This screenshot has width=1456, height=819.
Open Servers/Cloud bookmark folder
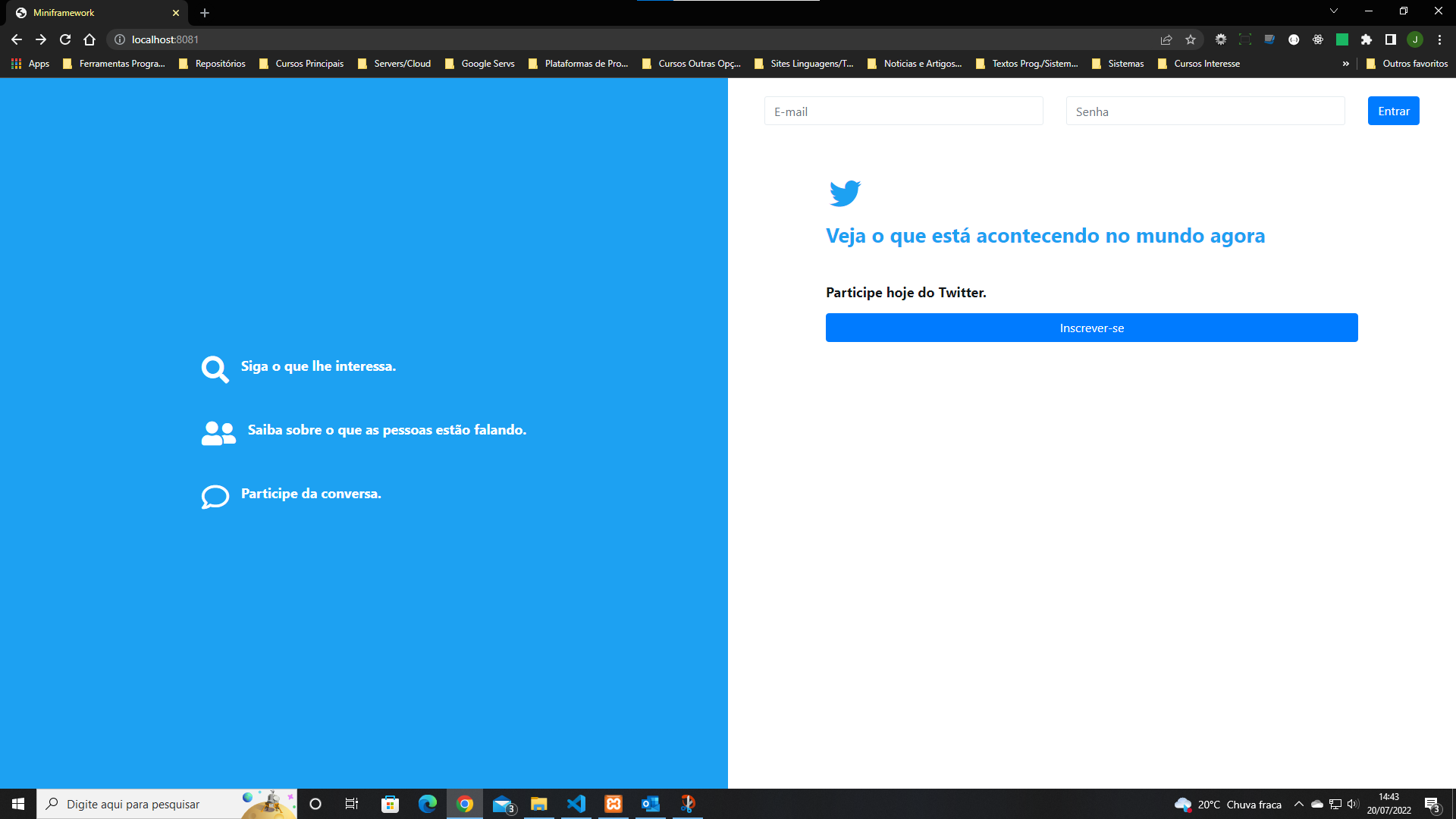[394, 64]
